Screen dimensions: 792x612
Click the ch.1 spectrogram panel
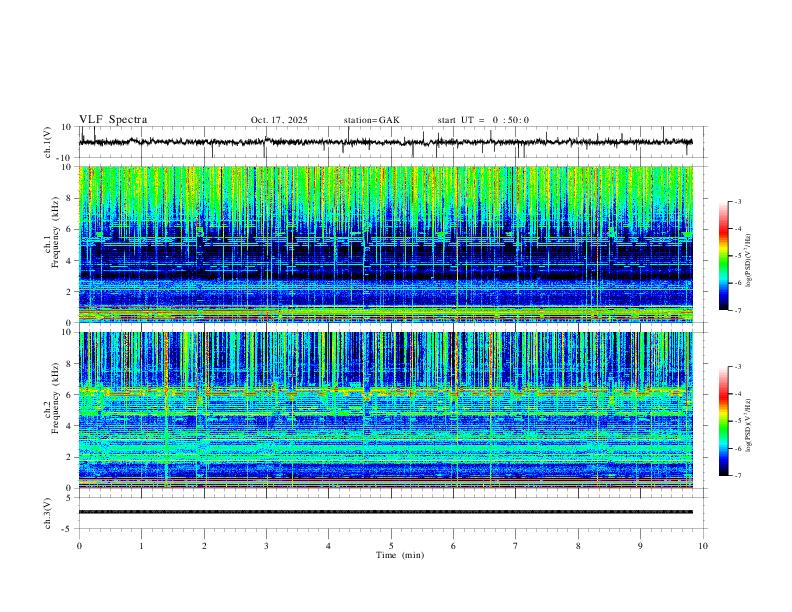coord(385,244)
